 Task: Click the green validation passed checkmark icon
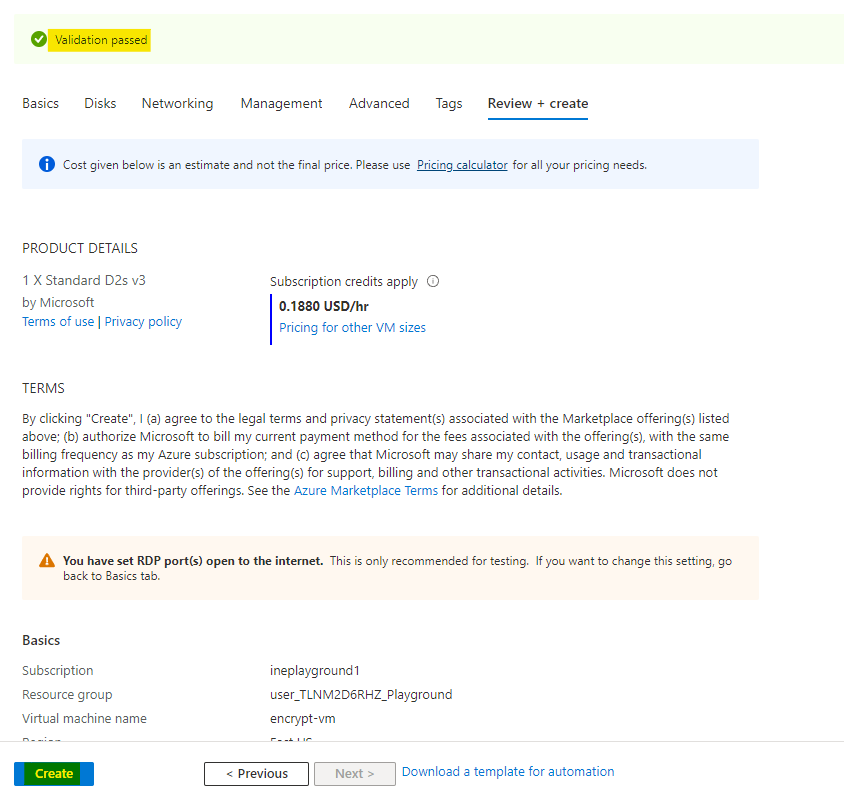point(39,40)
